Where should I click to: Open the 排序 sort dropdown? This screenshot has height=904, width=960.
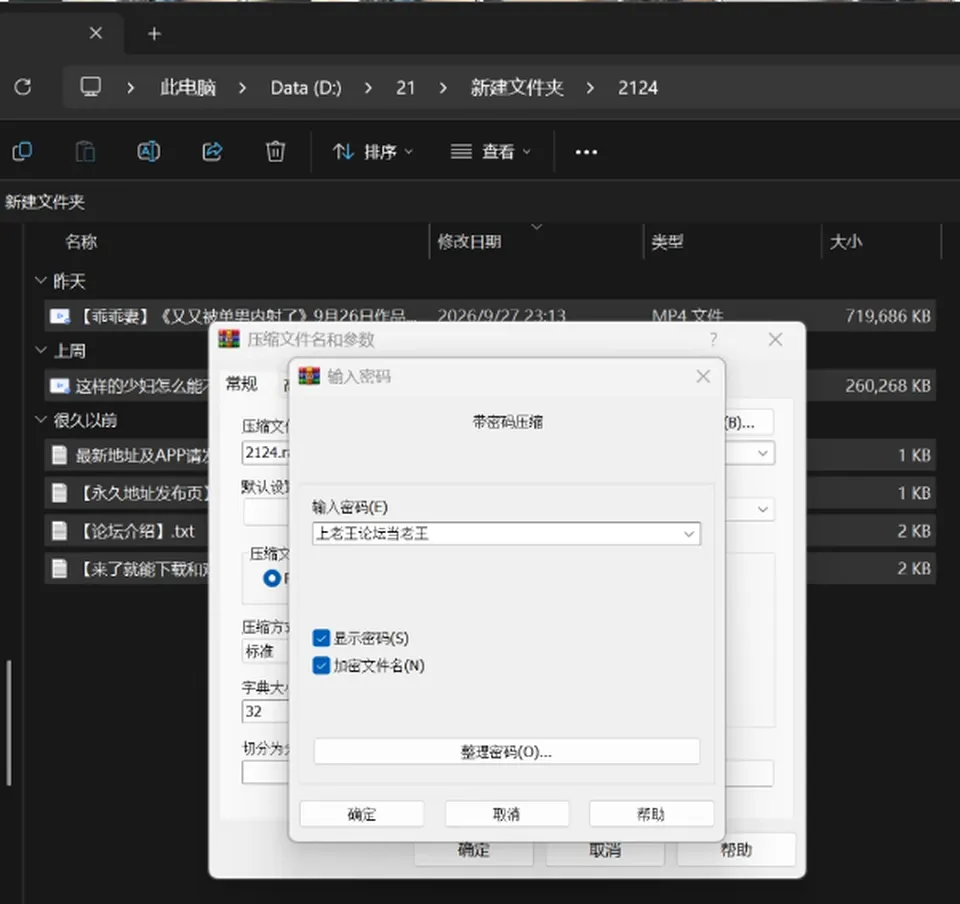click(x=373, y=151)
